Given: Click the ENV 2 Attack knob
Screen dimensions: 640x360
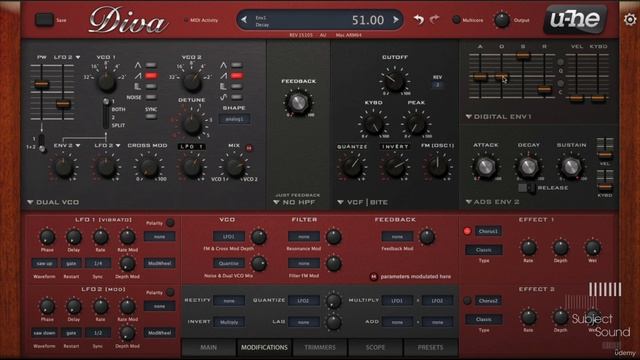Looking at the screenshot, I should tap(485, 166).
